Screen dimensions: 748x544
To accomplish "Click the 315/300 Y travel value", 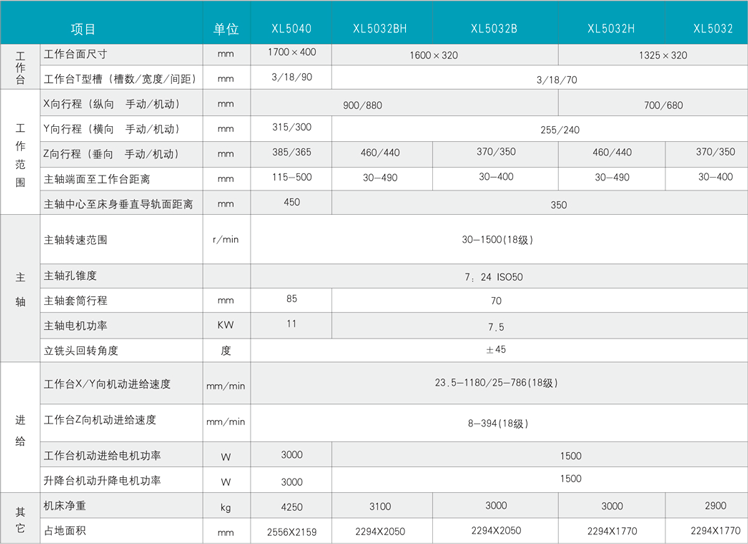I will pyautogui.click(x=292, y=127).
